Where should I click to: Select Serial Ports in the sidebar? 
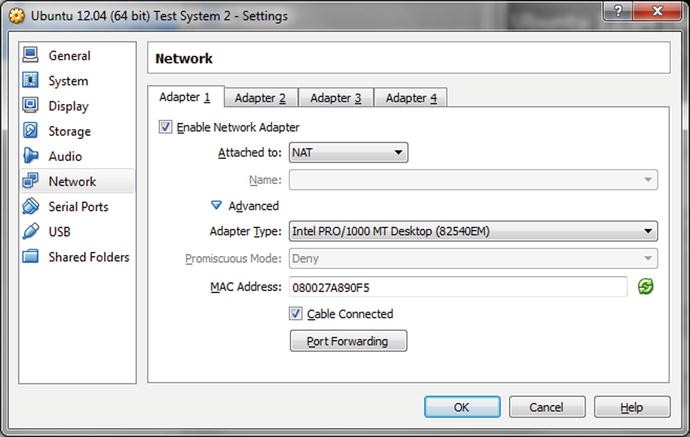[x=77, y=206]
